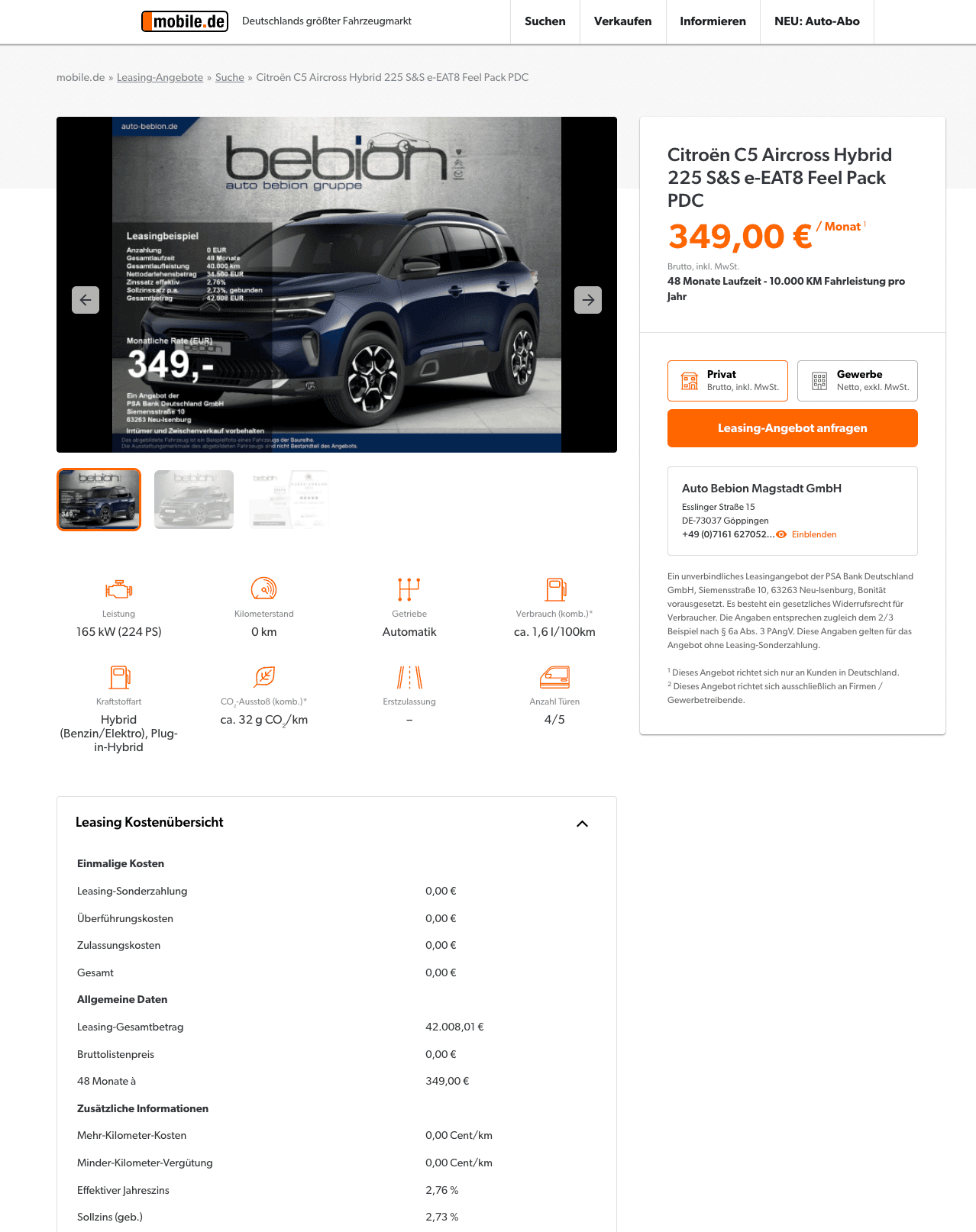Click the Kilometerstand odometer icon

[264, 589]
